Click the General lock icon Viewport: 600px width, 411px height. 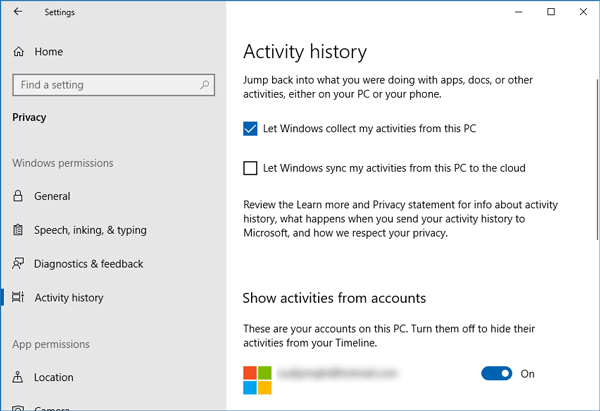pos(18,196)
